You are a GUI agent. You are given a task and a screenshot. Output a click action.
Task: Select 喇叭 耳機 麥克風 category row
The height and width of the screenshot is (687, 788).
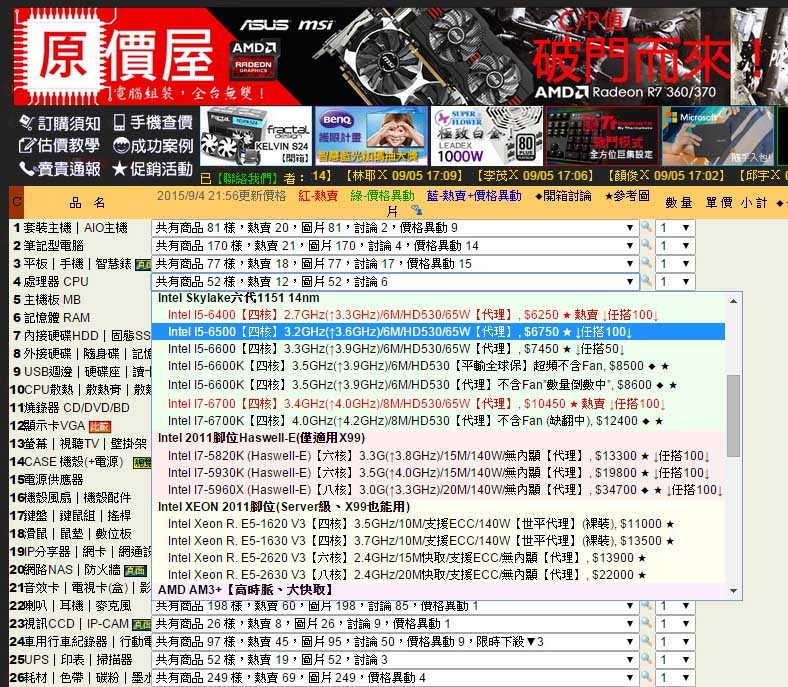tap(80, 606)
